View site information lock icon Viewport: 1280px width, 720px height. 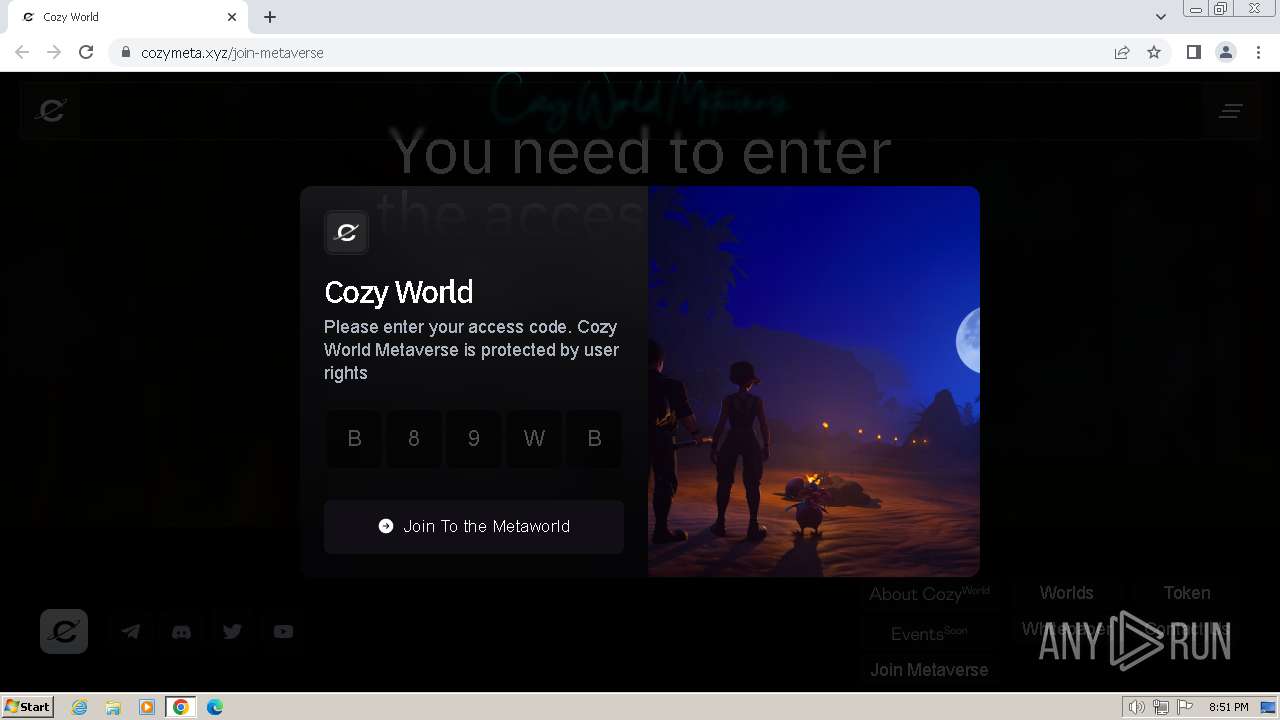coord(126,52)
